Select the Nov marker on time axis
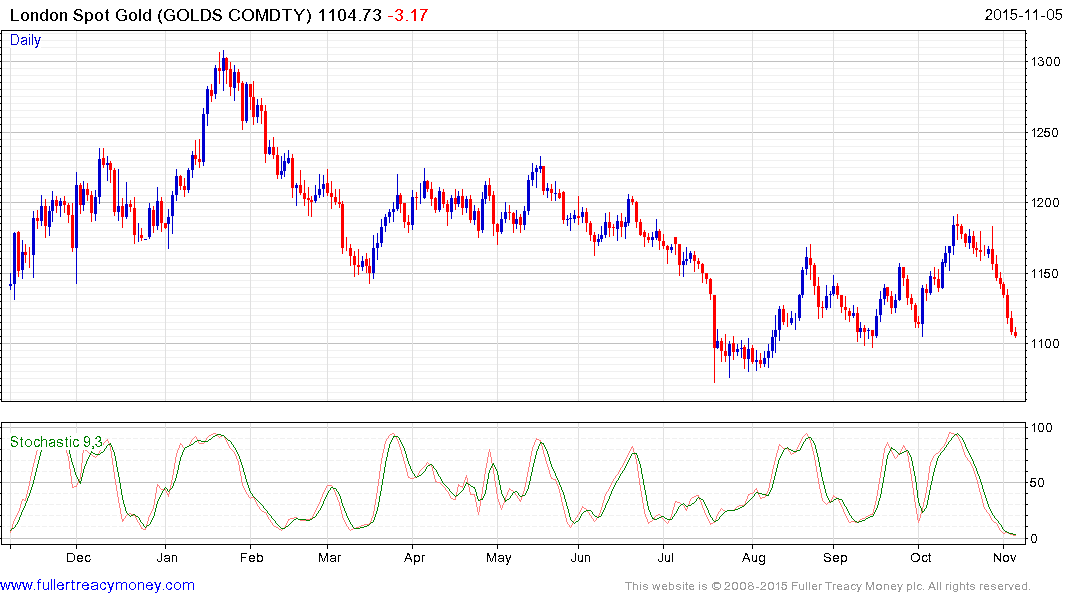Screen dimensions: 1075x600 [1005, 557]
